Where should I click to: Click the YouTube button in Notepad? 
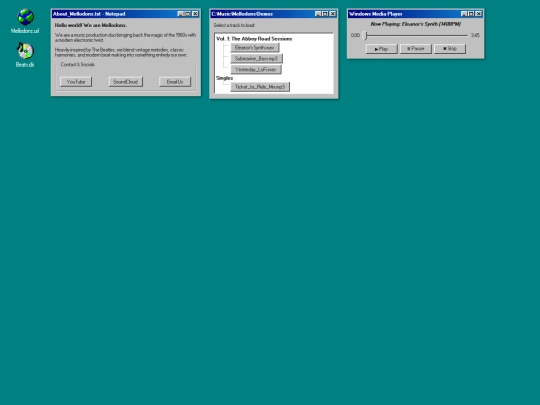tap(76, 82)
